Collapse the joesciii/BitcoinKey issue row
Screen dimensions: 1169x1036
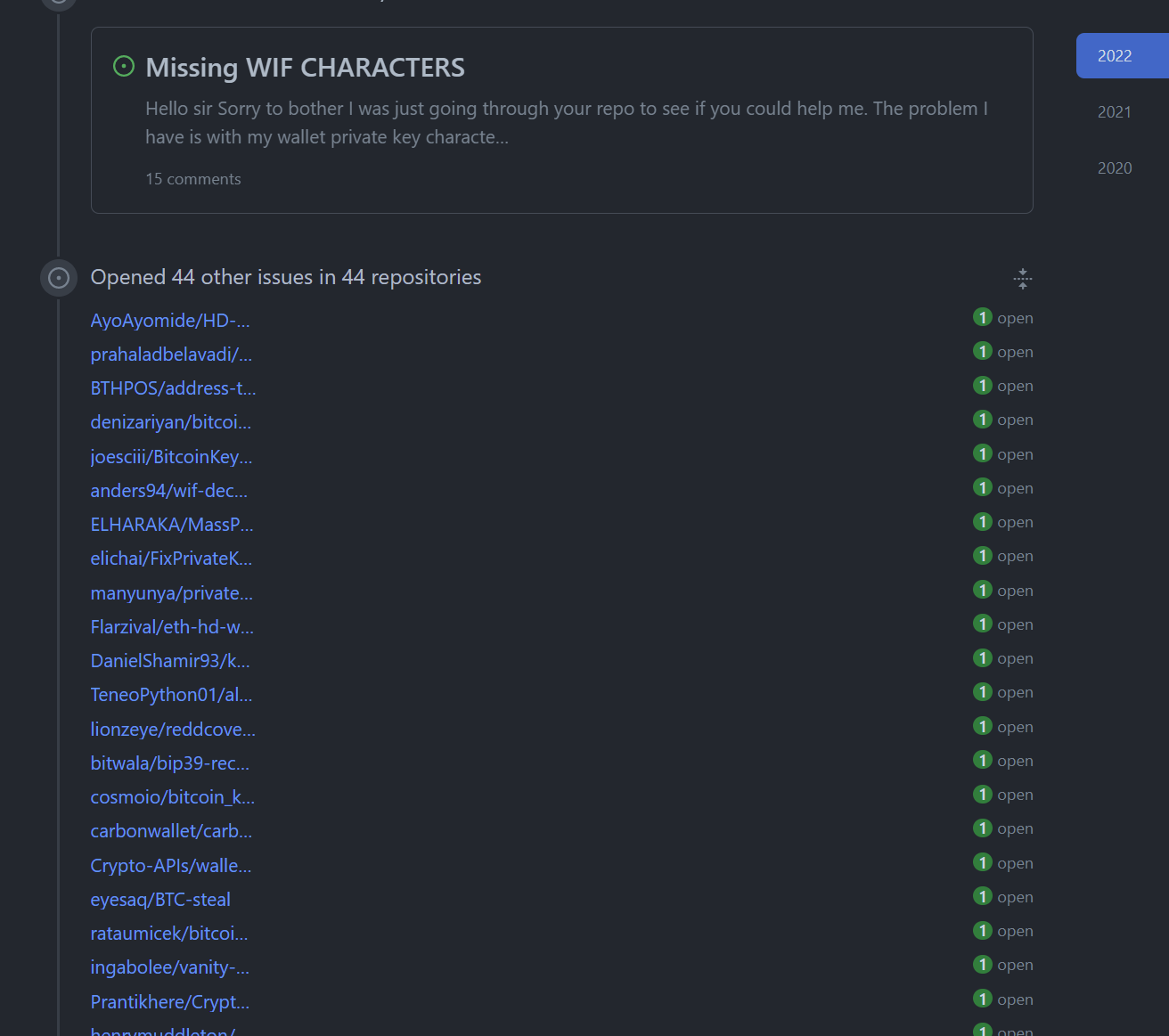(171, 456)
